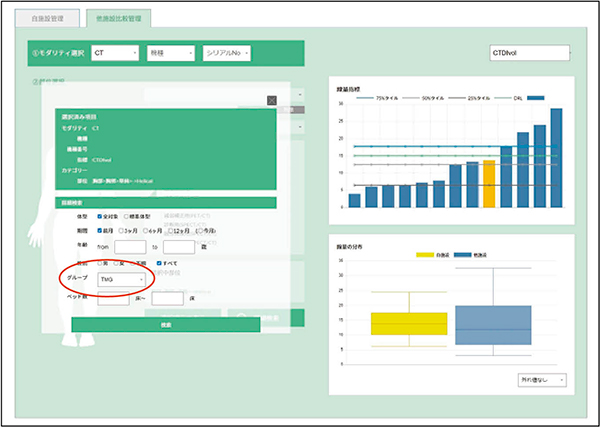Open the CT modality dropdown
Viewport: 600px width, 427px height.
[114, 53]
